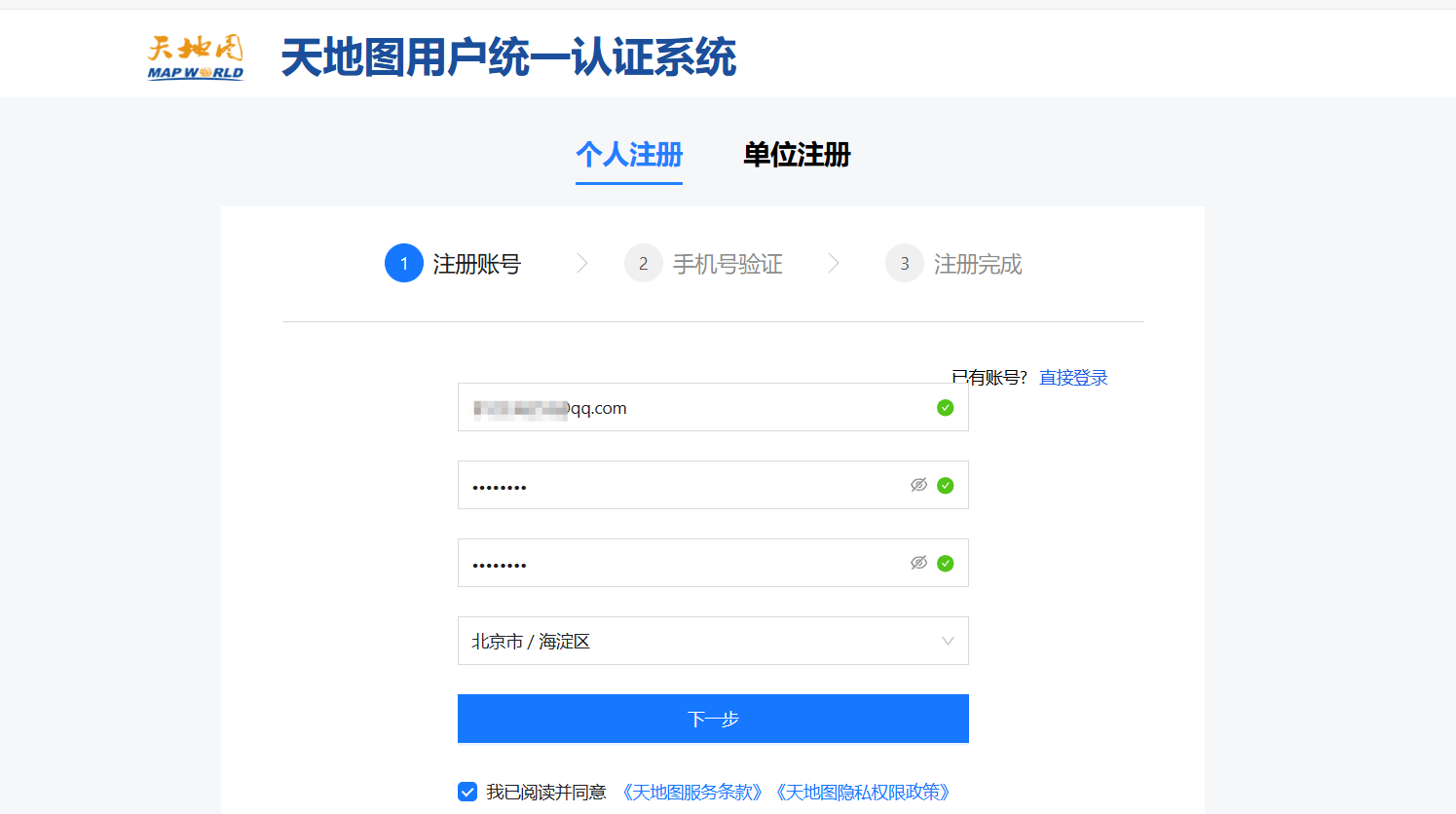
Task: Switch to the 个人注册 tab
Action: 629,155
